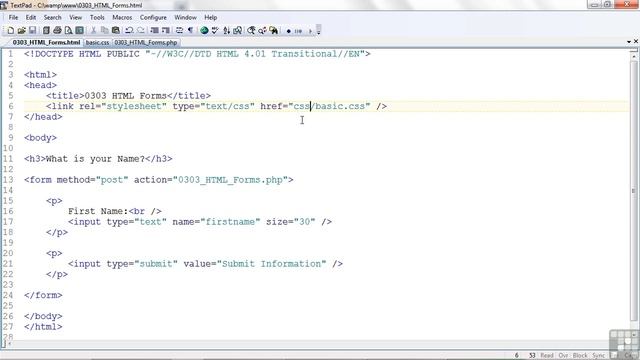The image size is (640, 360).
Task: Click the macro playback toolbar icon
Action: pos(298,31)
